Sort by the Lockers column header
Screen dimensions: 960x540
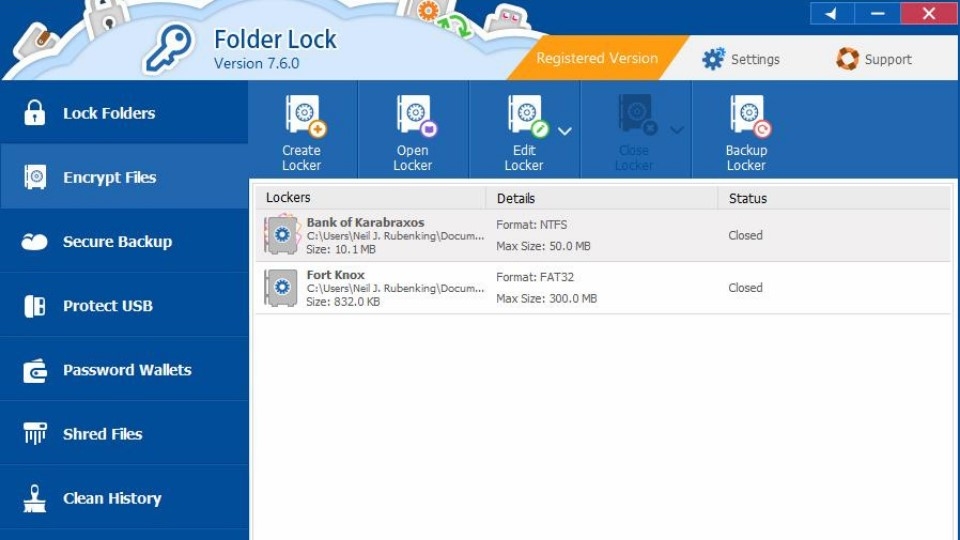click(x=371, y=198)
